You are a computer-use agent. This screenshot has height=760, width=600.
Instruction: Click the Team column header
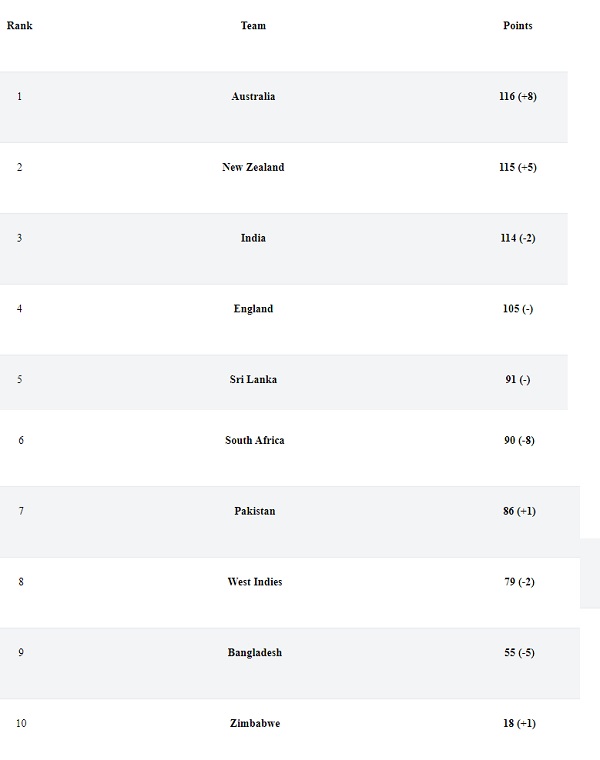click(x=253, y=26)
